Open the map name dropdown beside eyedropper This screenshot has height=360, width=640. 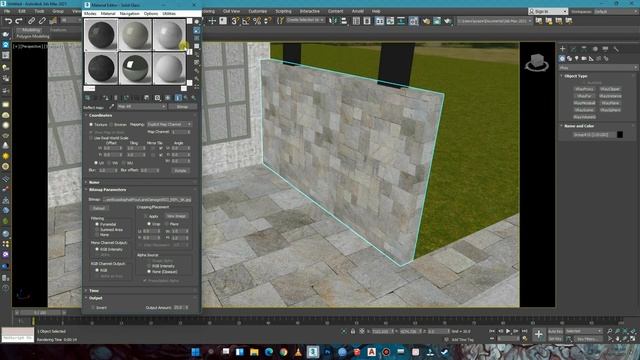click(x=142, y=107)
